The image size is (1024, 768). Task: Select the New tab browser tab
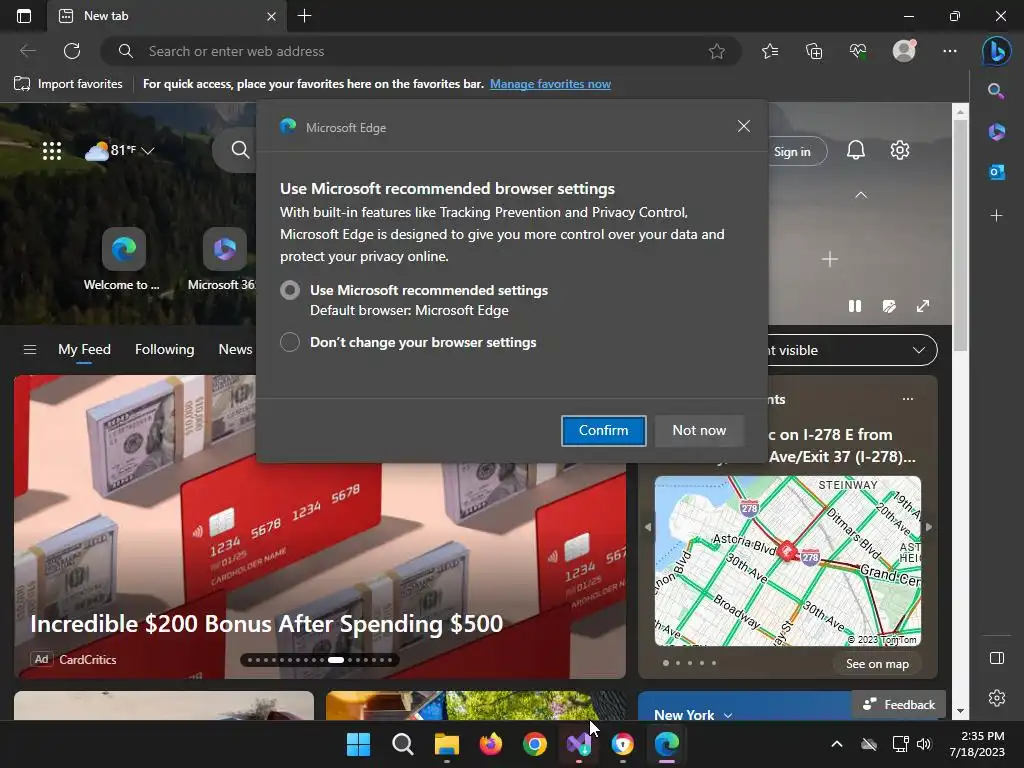point(167,16)
